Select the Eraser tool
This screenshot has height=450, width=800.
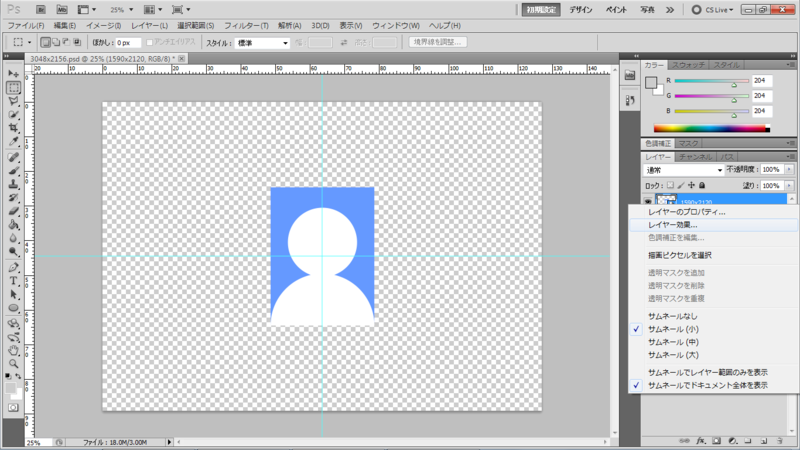click(13, 211)
